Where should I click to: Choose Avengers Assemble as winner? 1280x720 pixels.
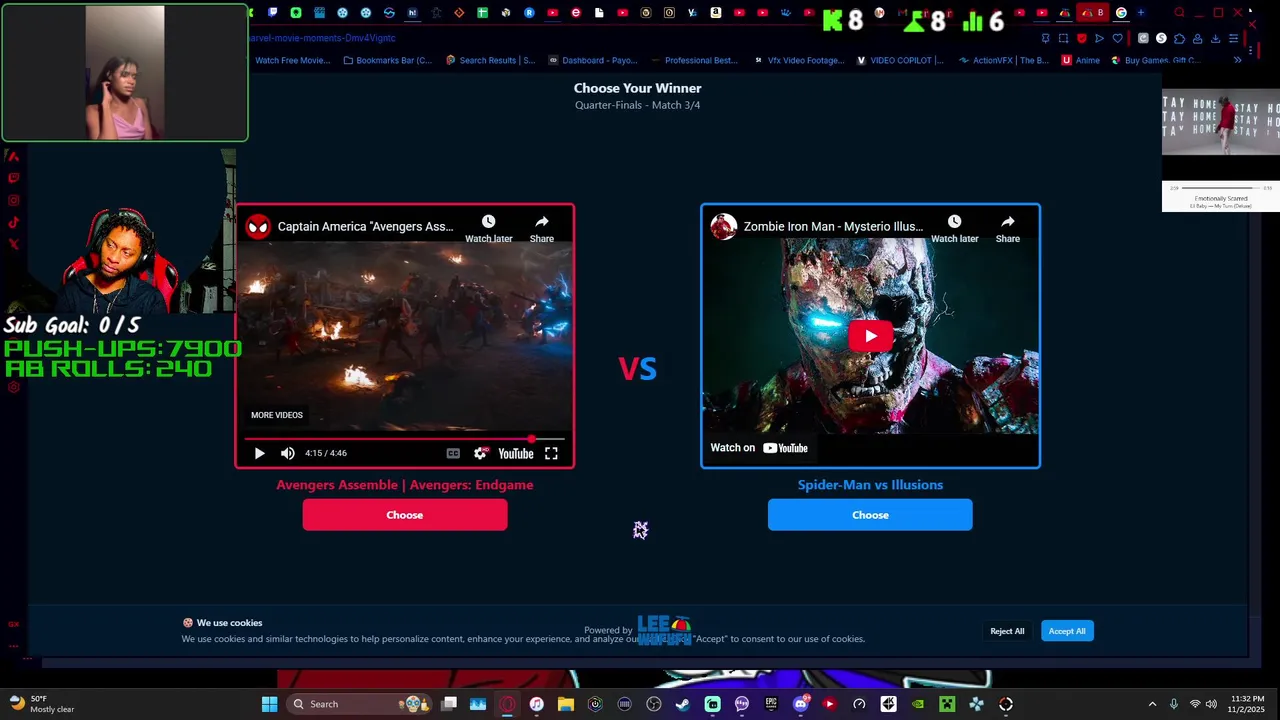[405, 515]
